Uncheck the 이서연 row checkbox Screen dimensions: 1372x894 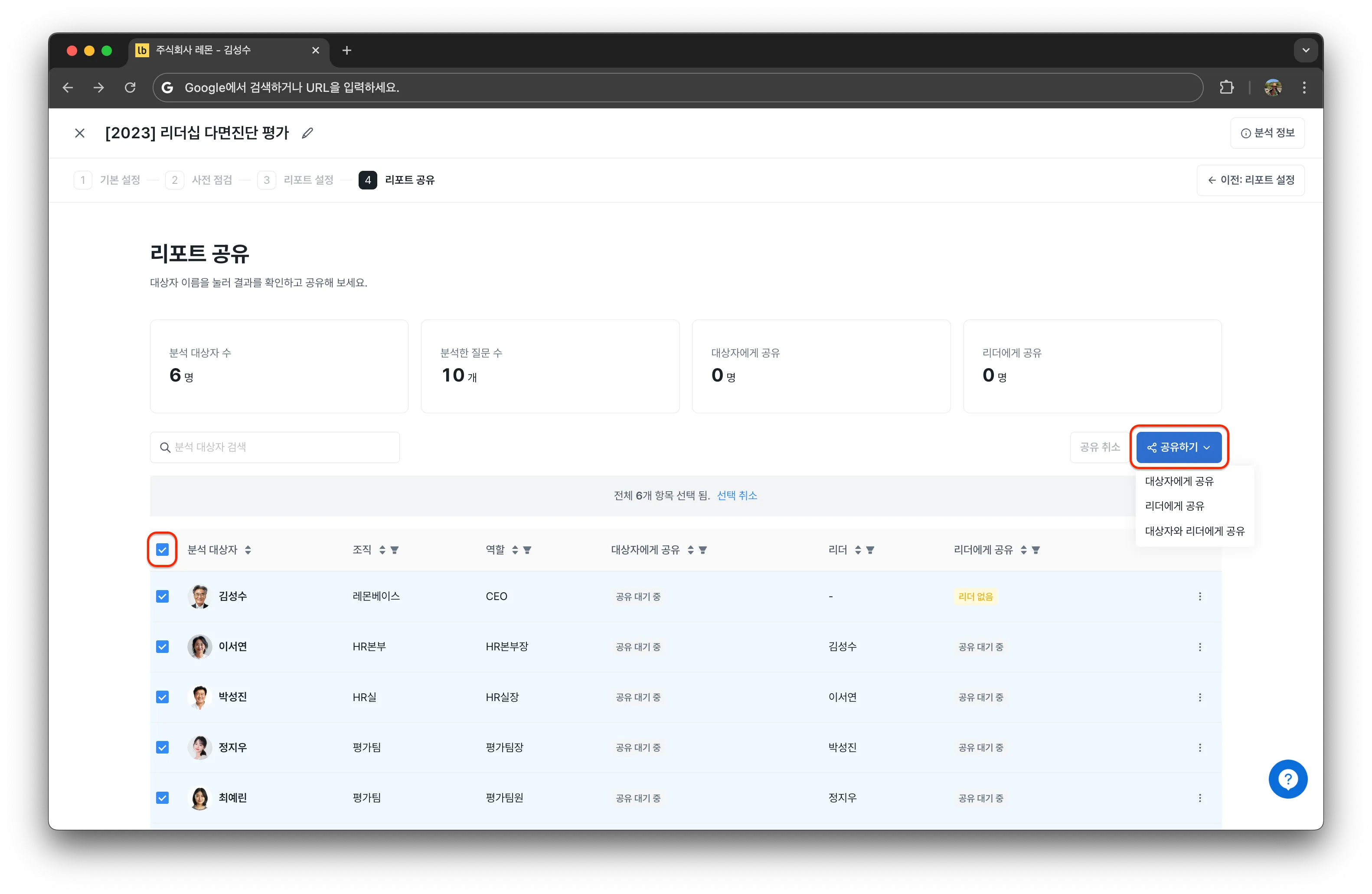(163, 647)
